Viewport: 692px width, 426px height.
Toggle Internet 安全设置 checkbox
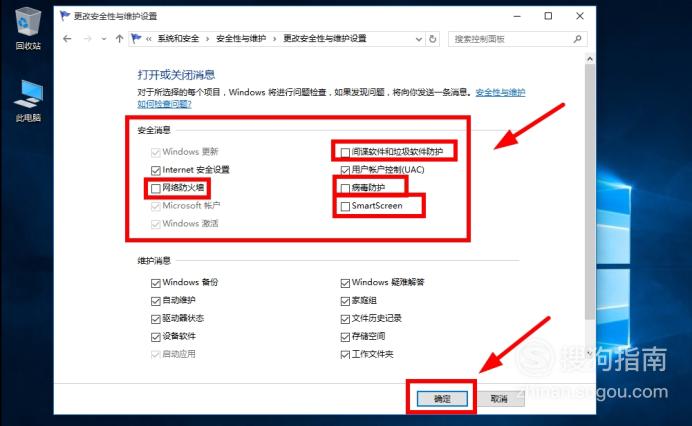[155, 170]
